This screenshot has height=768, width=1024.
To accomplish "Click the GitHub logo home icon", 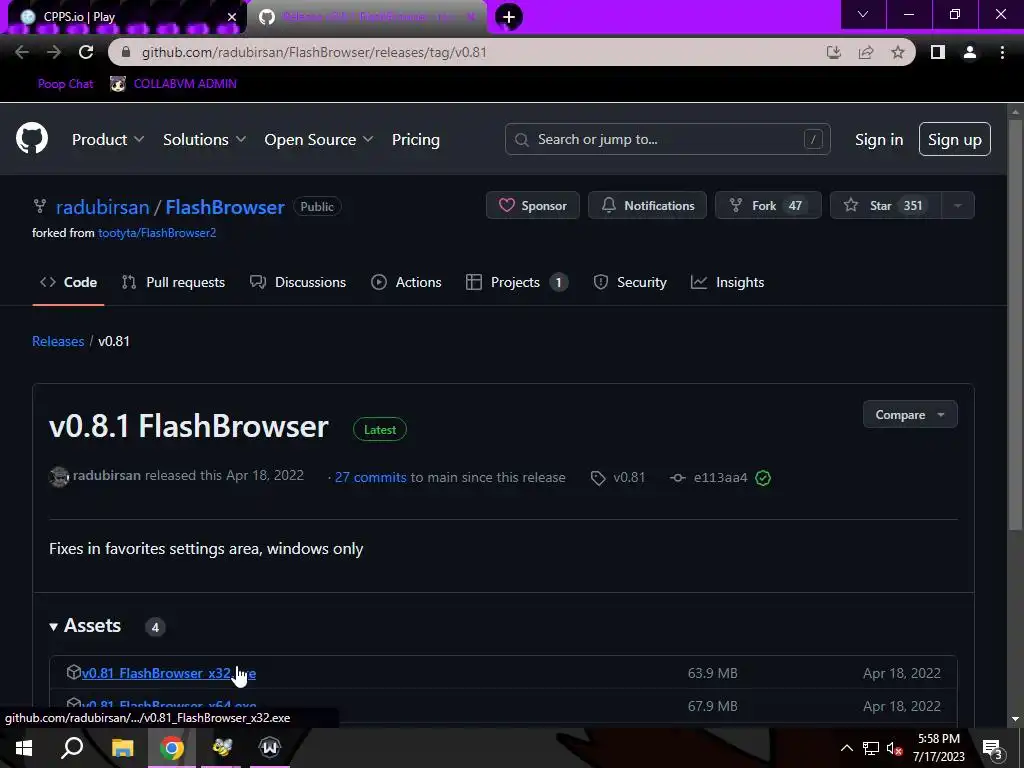I will (32, 138).
